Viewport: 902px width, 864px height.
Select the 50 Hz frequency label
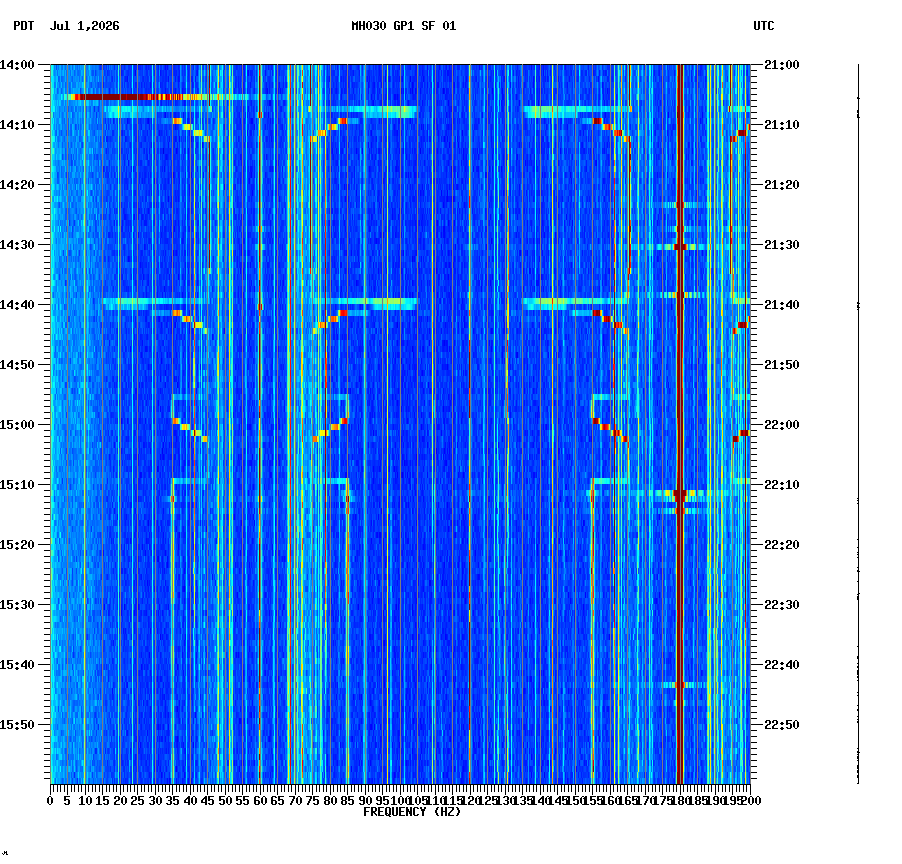226,801
